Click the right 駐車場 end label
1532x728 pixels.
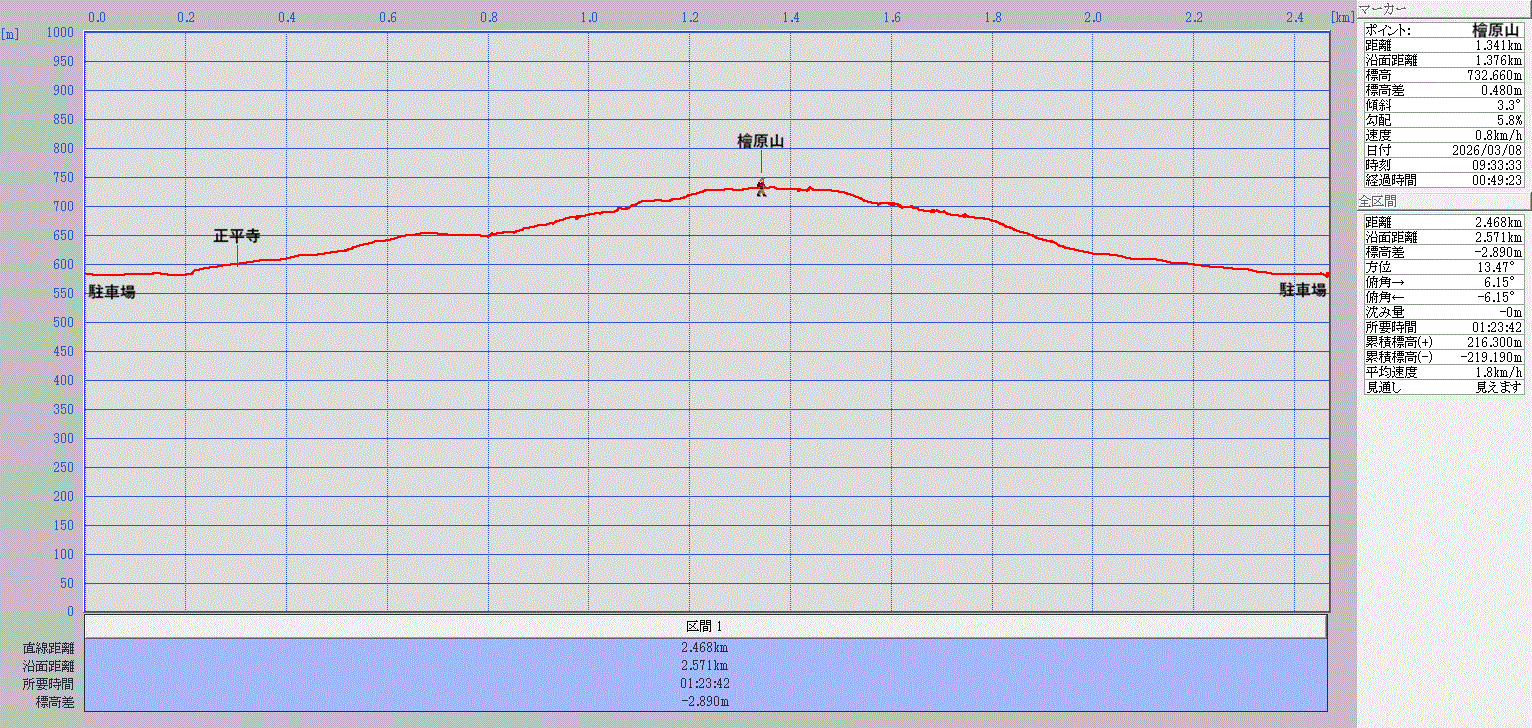coord(1303,290)
